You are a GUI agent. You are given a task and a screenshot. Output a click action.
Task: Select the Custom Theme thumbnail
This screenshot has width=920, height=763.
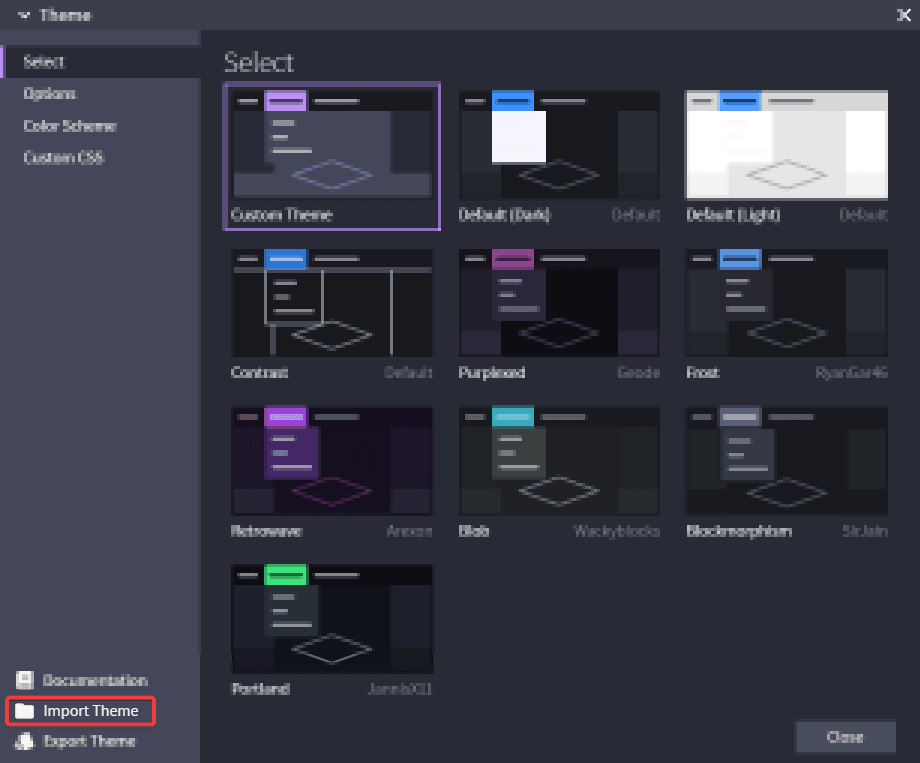pos(332,144)
